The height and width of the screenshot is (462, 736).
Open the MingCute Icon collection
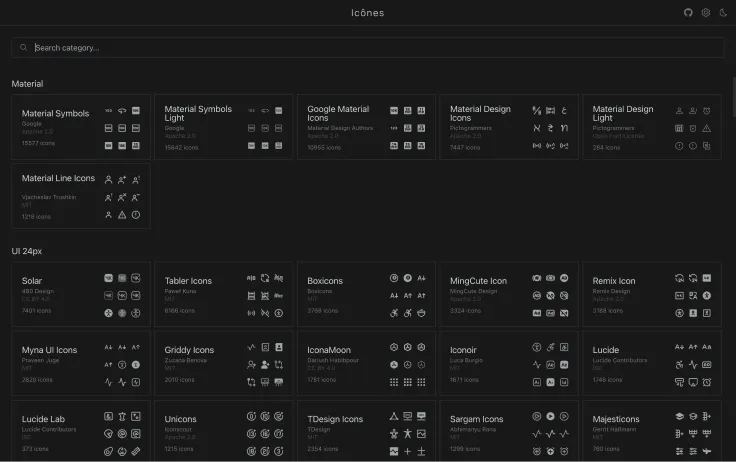pos(509,294)
